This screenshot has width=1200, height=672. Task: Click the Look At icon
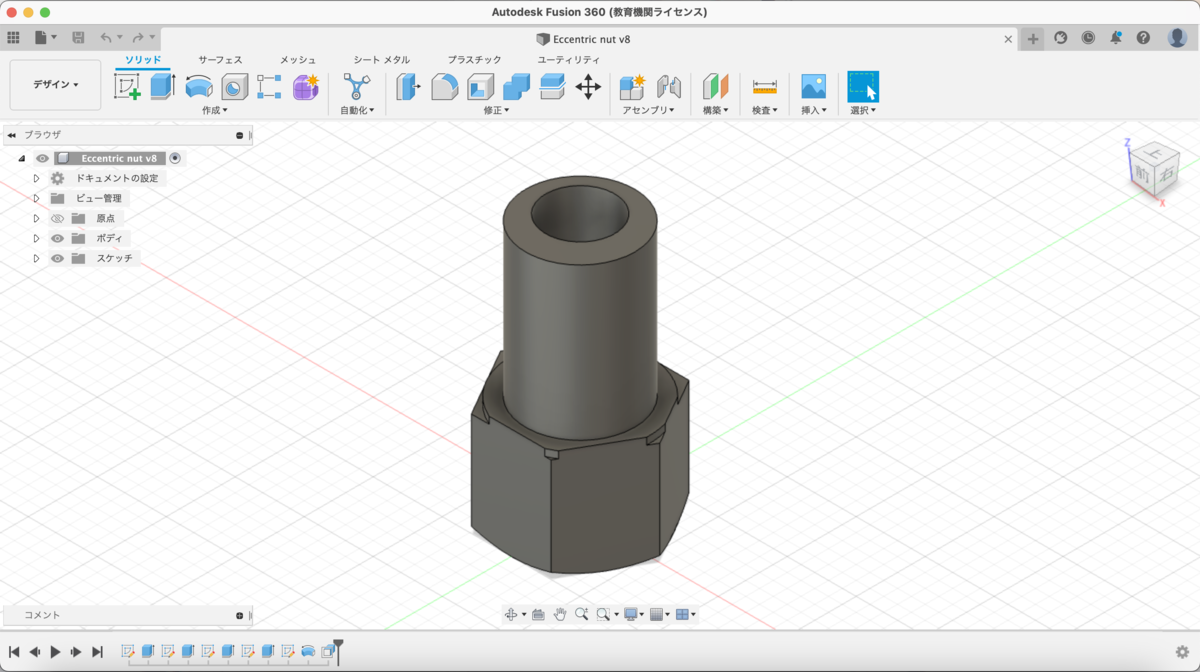point(538,614)
